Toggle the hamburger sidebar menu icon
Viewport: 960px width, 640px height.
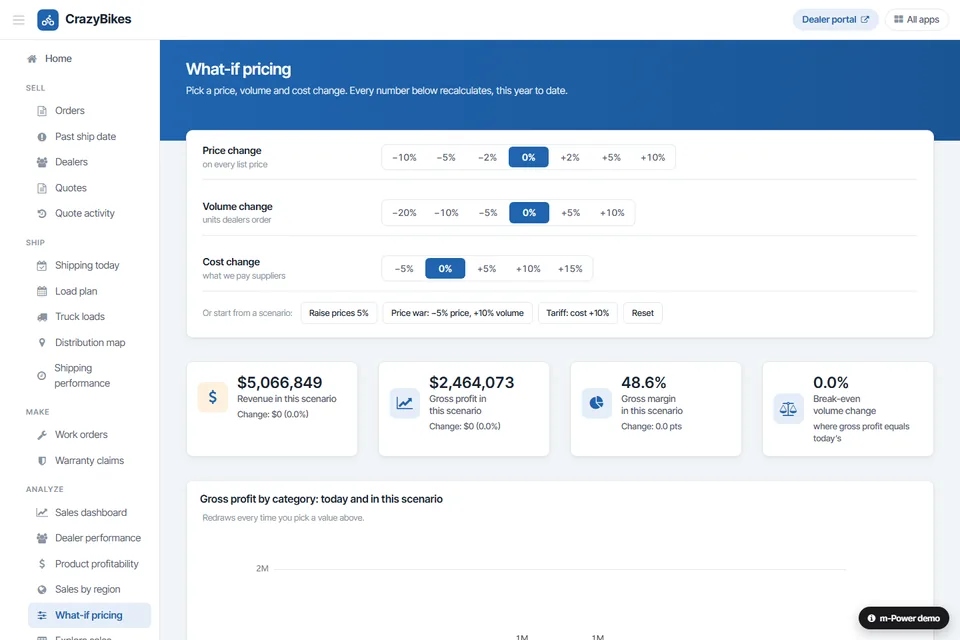pos(18,20)
